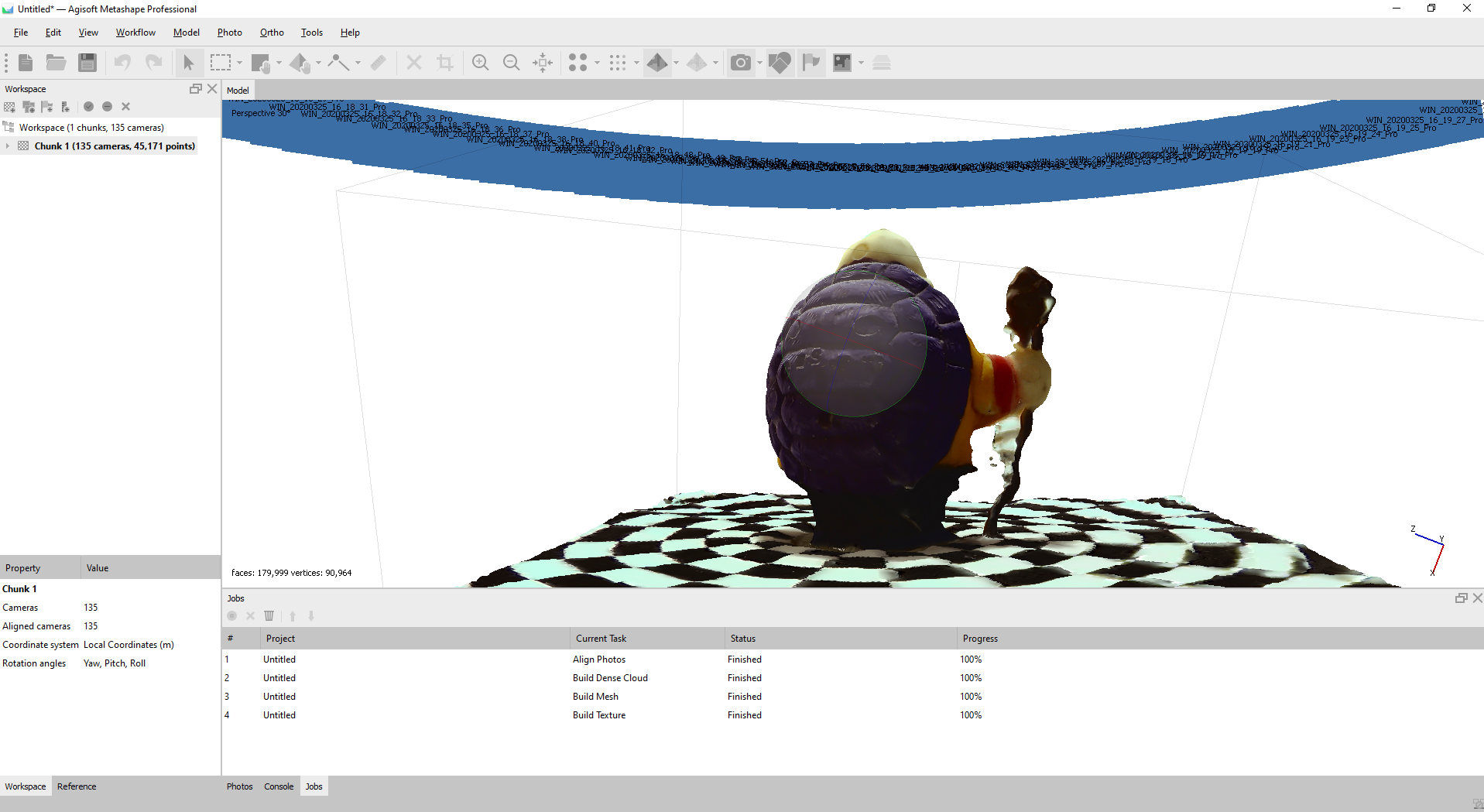Sort jobs by the Project column header

(x=416, y=639)
